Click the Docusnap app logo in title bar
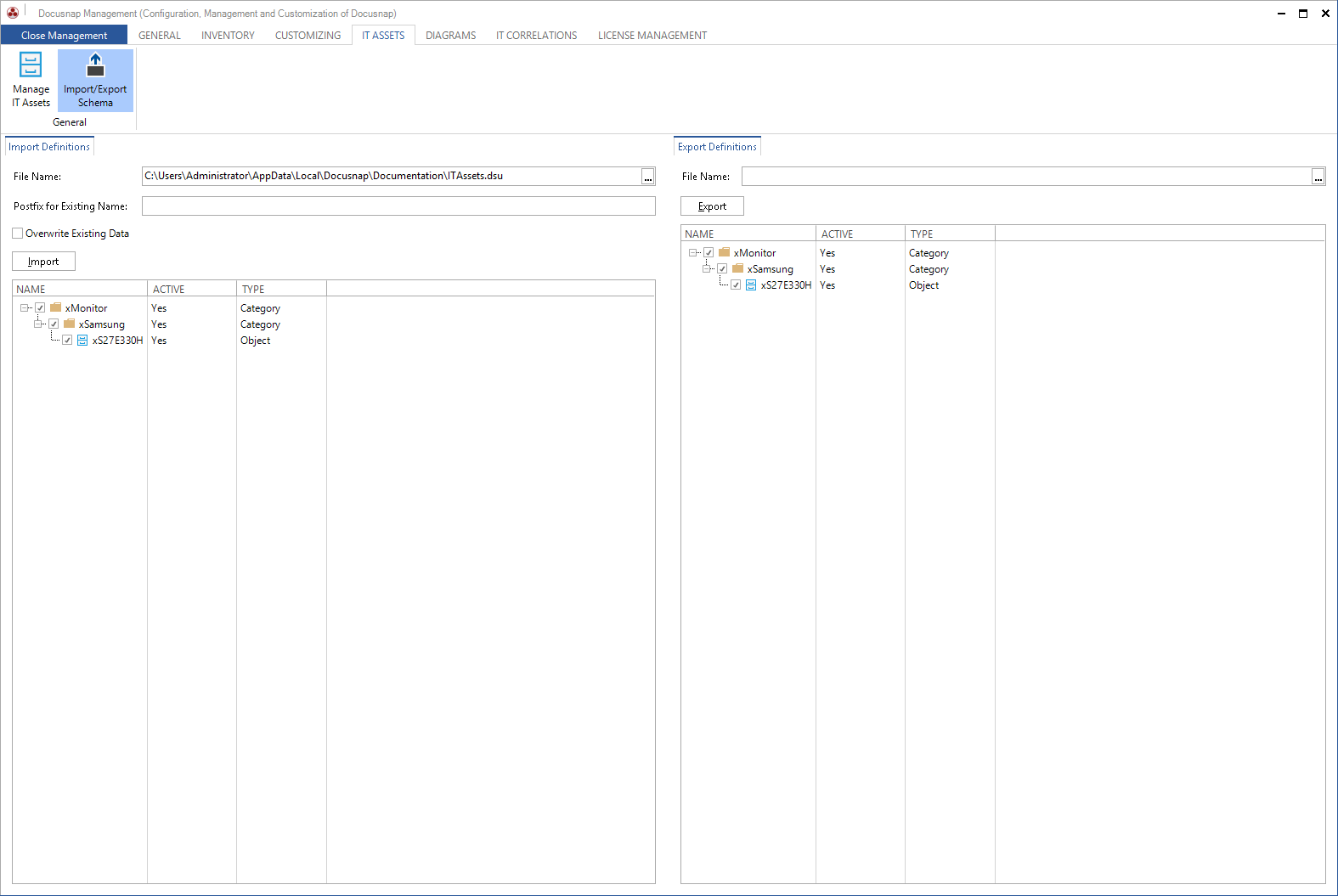The image size is (1338, 896). (13, 13)
